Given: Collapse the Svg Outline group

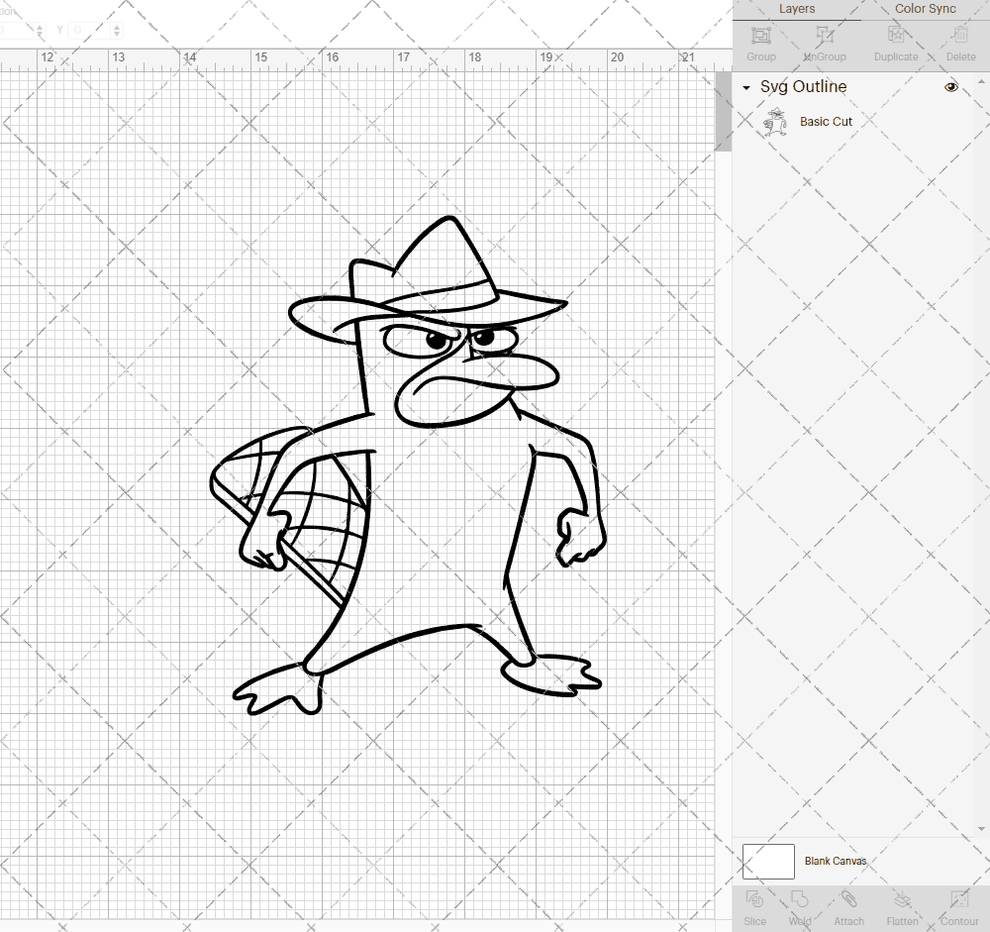Looking at the screenshot, I should (x=744, y=87).
